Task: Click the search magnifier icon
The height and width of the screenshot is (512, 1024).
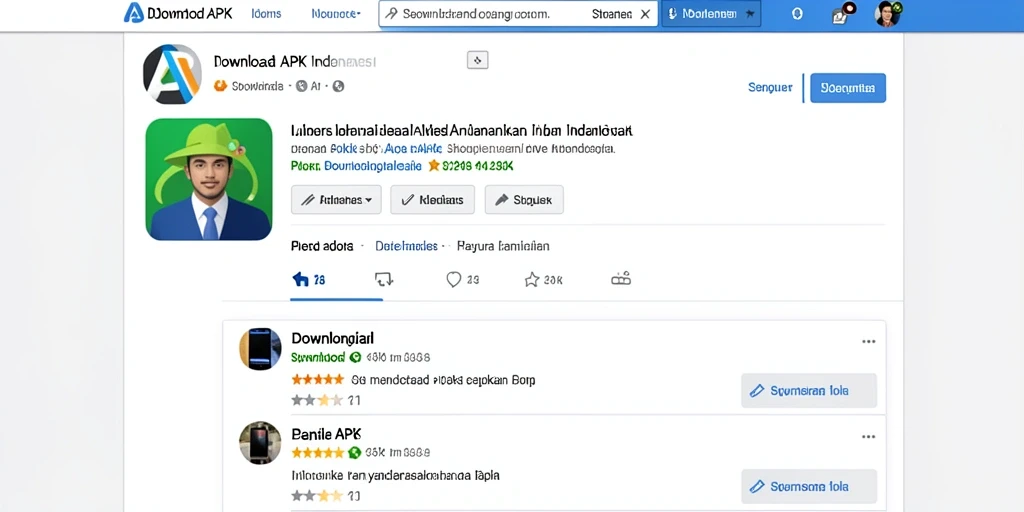Action: (391, 13)
